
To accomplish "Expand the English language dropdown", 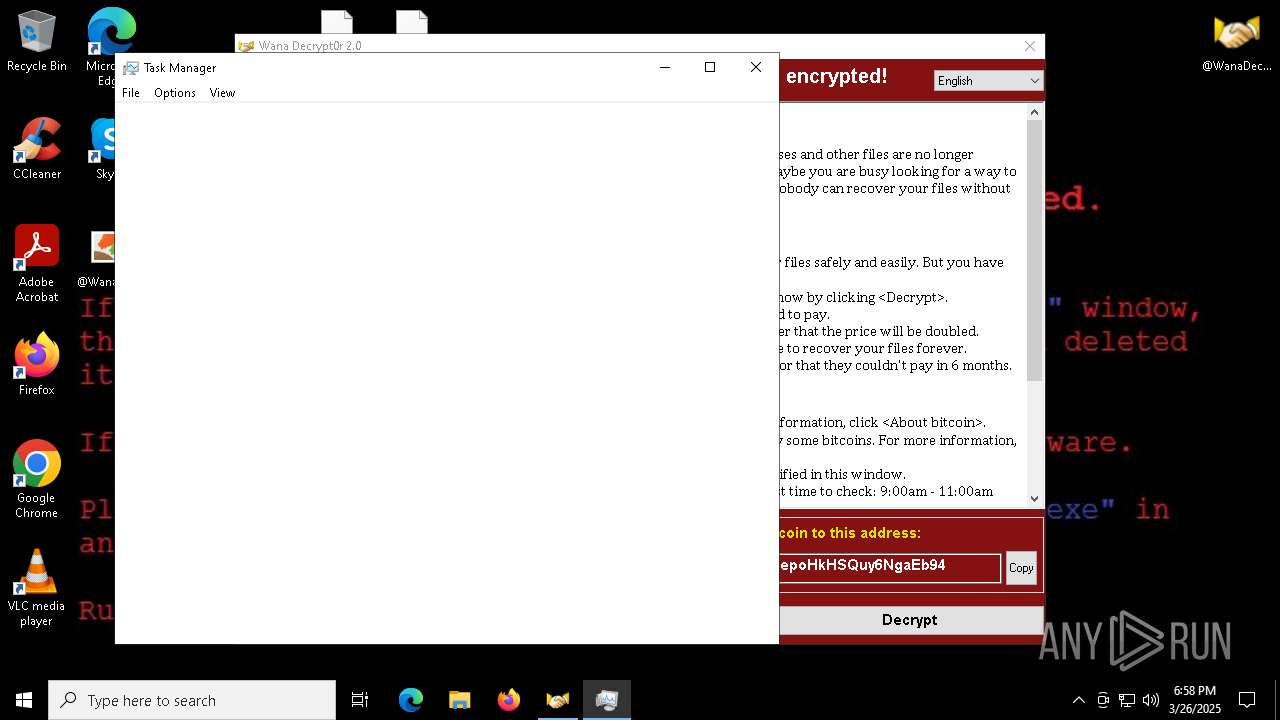I will coord(988,81).
